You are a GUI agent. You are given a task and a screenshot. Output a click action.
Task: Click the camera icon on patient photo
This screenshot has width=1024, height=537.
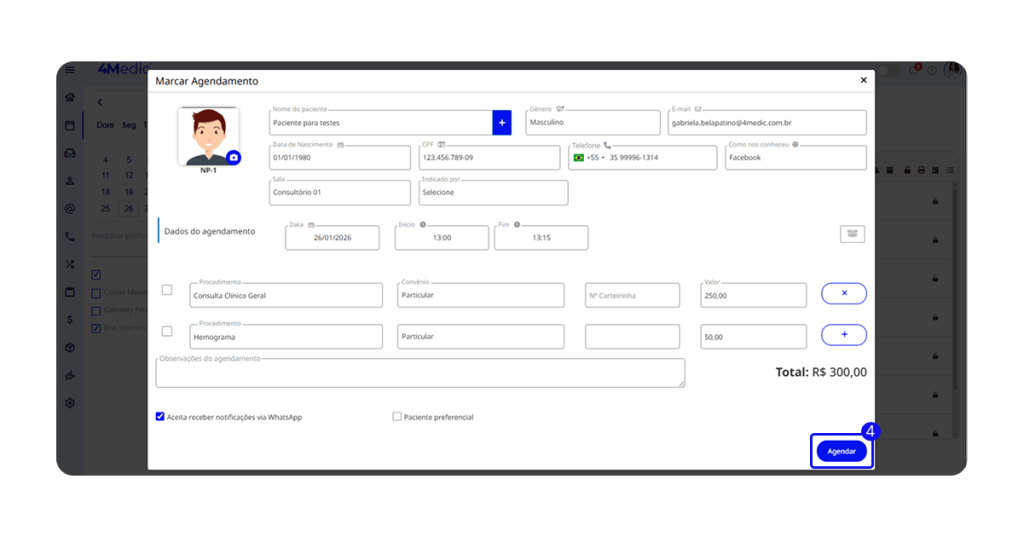[233, 157]
